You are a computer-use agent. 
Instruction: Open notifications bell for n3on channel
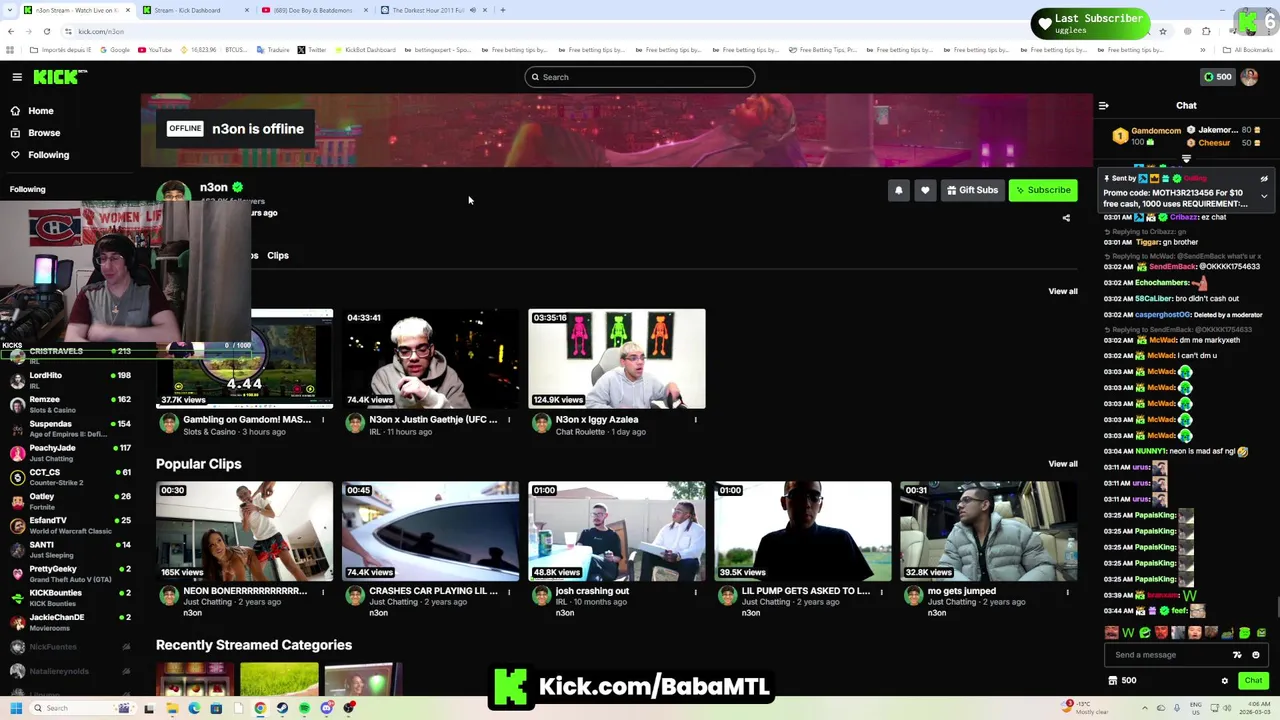tap(898, 190)
